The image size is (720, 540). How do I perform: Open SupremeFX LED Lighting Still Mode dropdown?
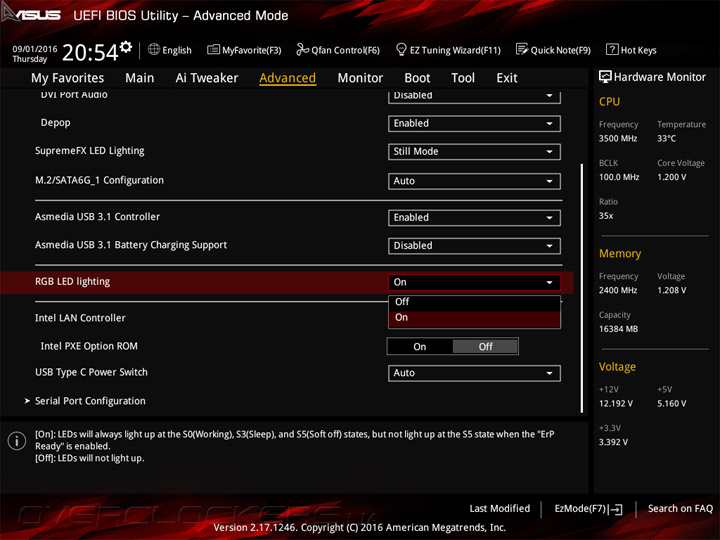point(474,152)
